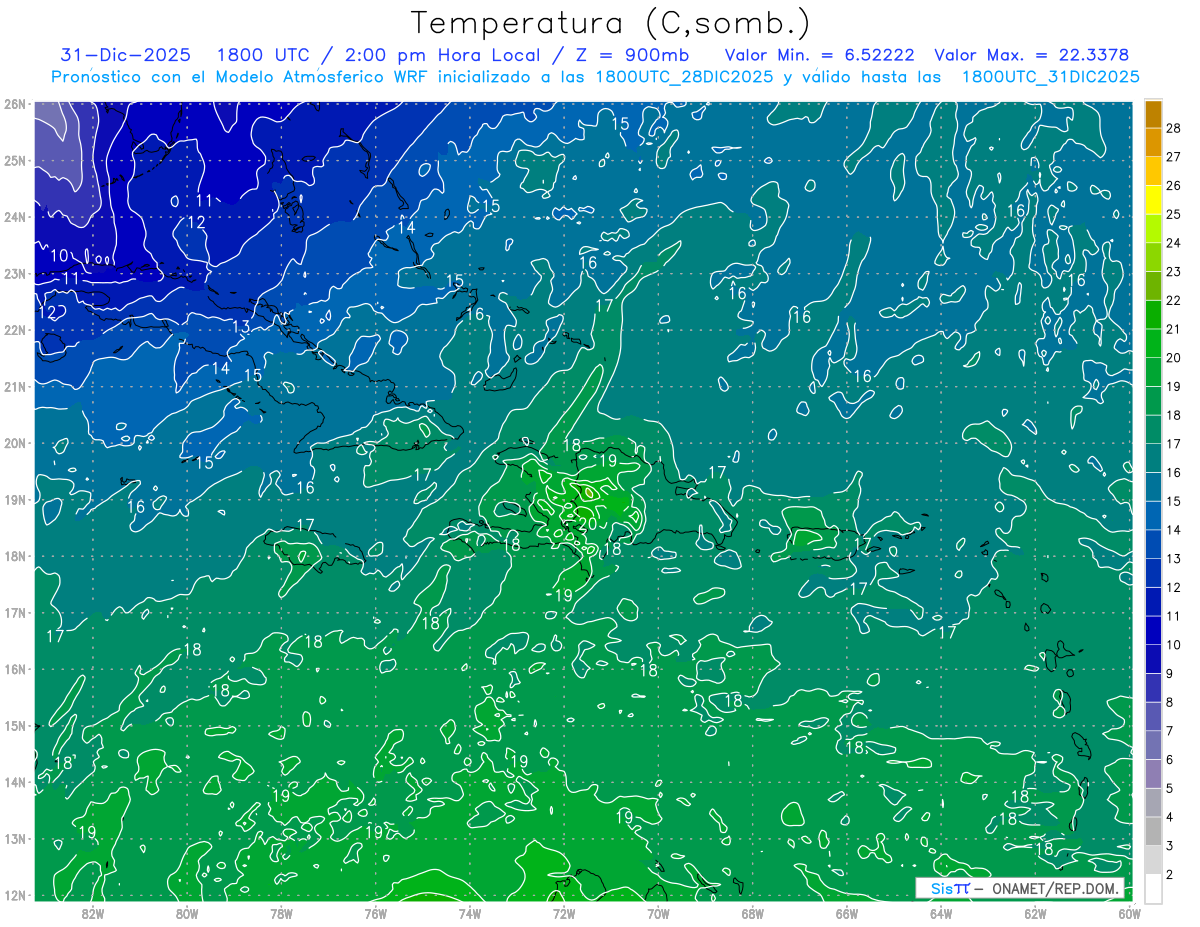Click the bright yellow legend swatch between 25 and 26
The width and height of the screenshot is (1200, 927).
[1153, 199]
